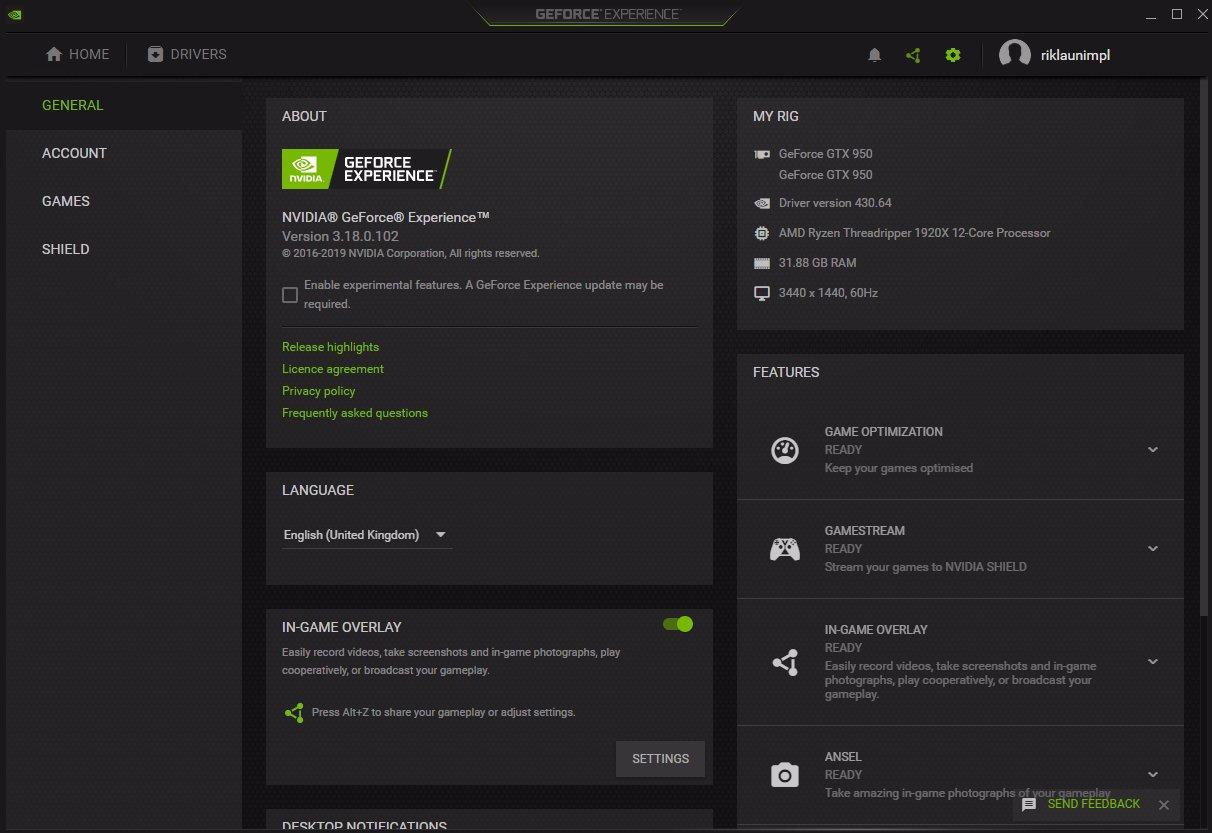
Task: Click the notifications bell icon
Action: (874, 56)
